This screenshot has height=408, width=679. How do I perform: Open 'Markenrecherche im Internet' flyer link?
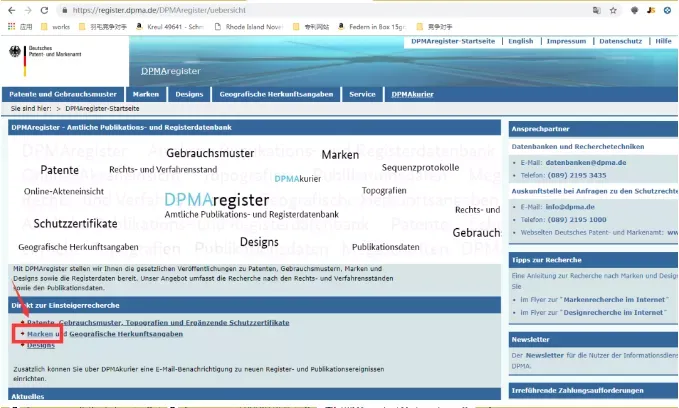pyautogui.click(x=614, y=300)
